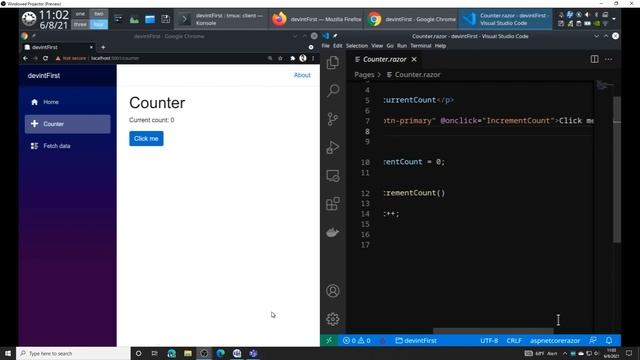
Task: Switch to virtual desktop two
Action: 99,14
